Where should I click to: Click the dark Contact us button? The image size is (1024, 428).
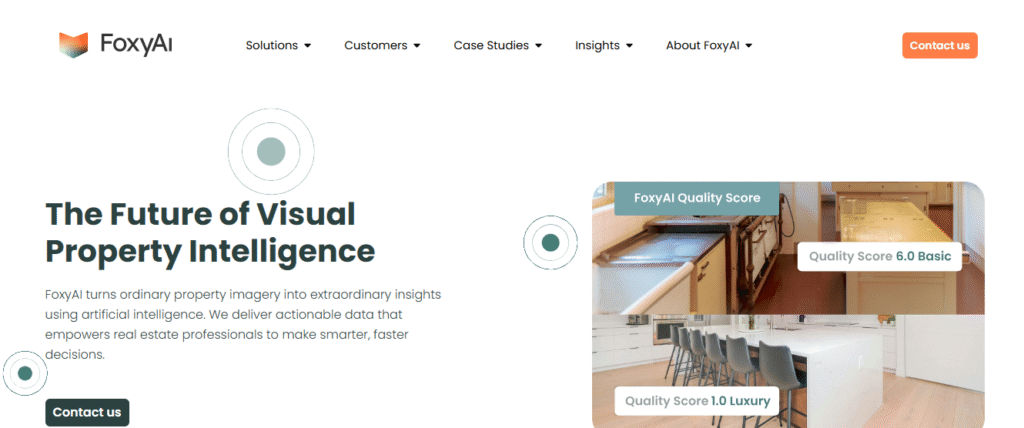(87, 412)
